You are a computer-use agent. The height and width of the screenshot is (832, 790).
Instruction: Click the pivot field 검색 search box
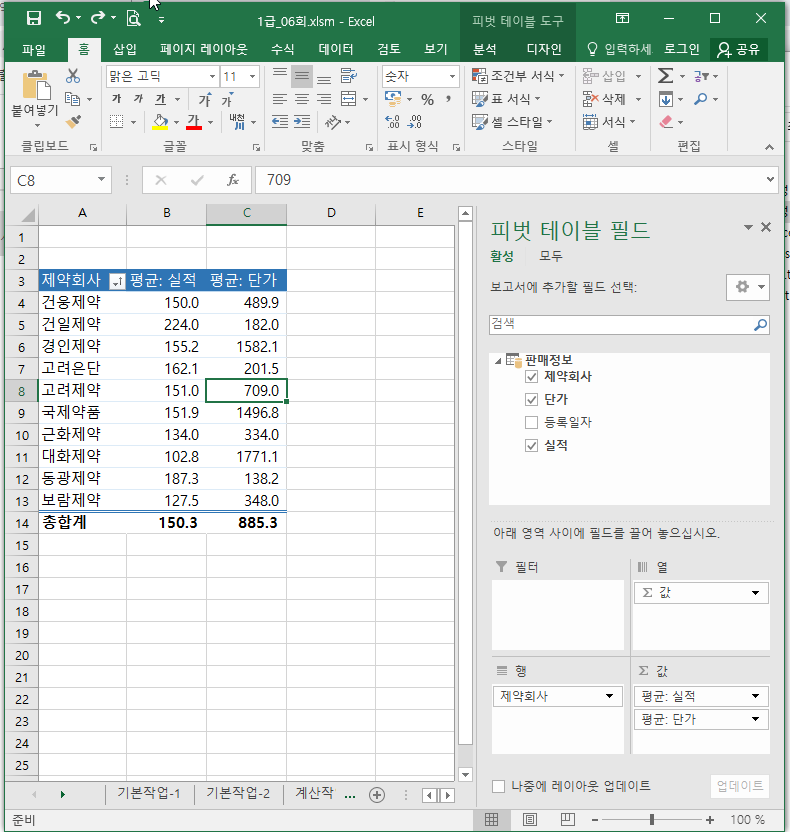click(620, 325)
